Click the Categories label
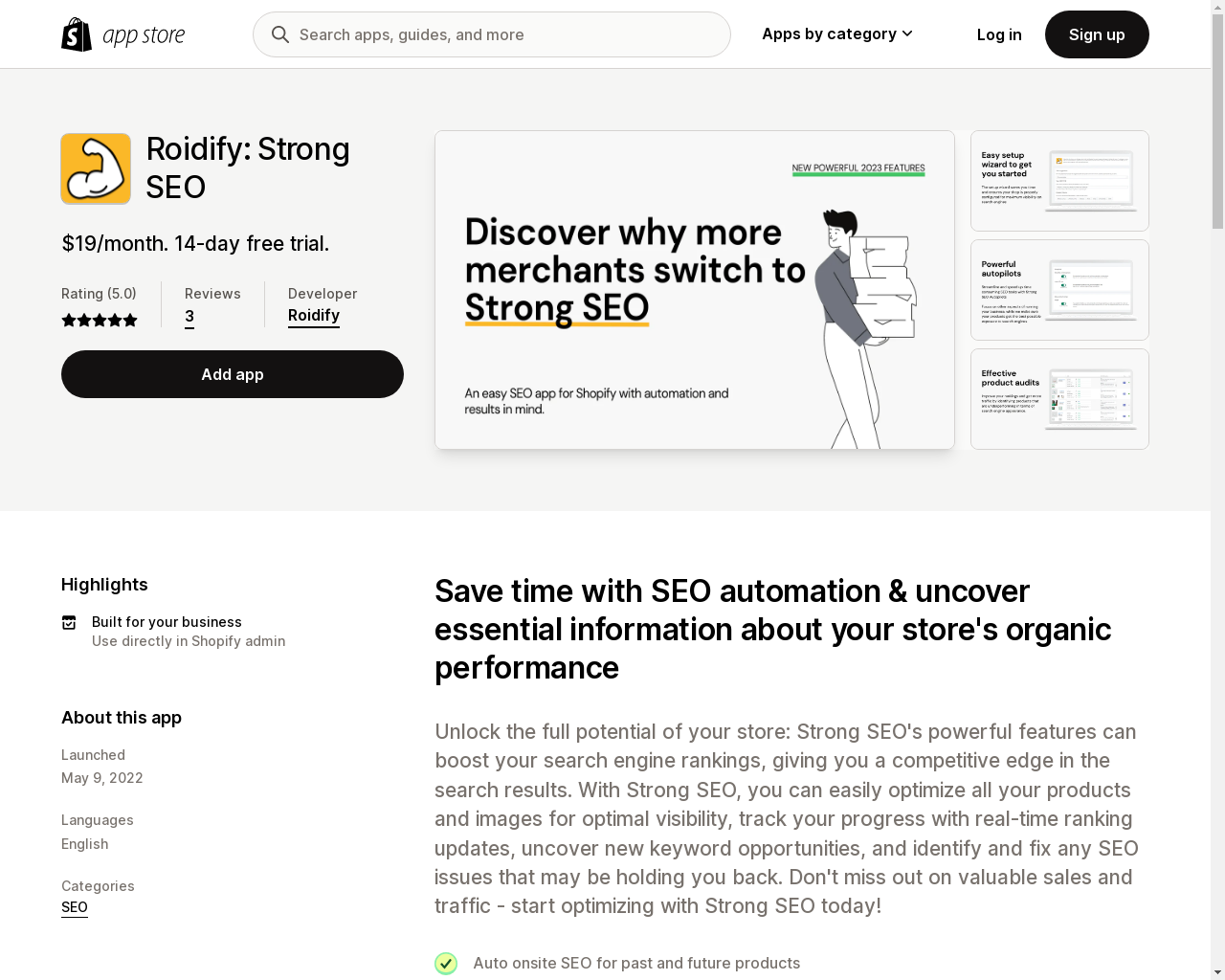This screenshot has width=1225, height=980. pyautogui.click(x=98, y=886)
